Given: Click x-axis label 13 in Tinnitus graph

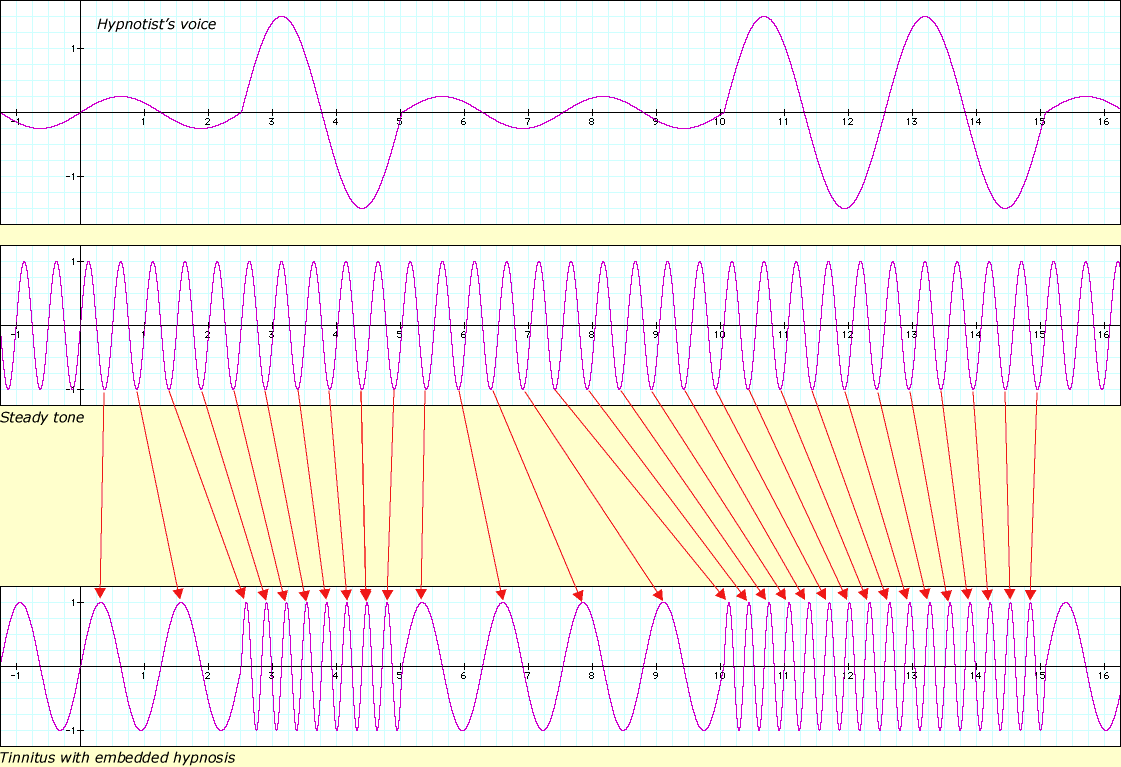Looking at the screenshot, I should 911,676.
